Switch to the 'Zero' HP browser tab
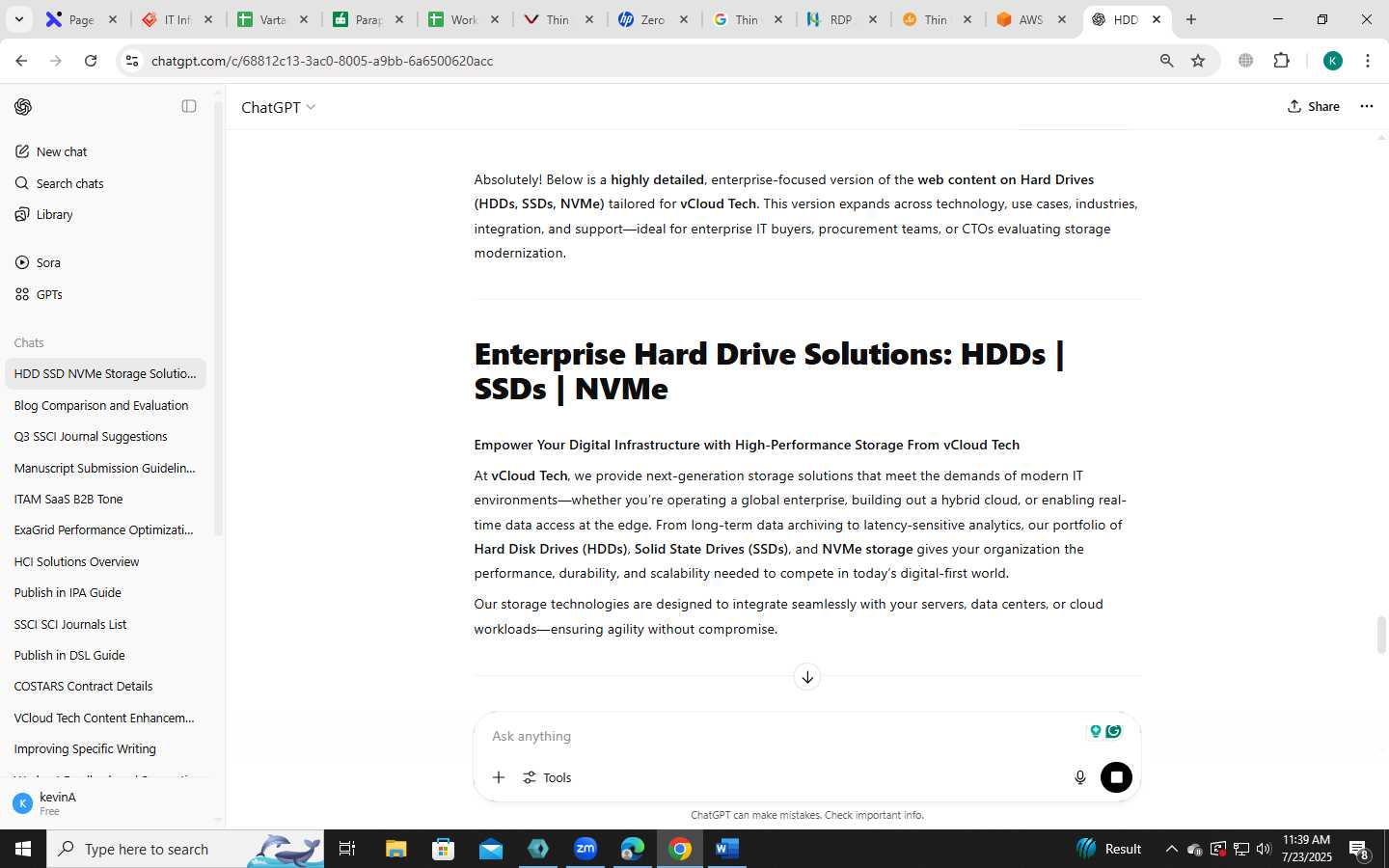Screen dimensions: 1389x868 tap(652, 19)
